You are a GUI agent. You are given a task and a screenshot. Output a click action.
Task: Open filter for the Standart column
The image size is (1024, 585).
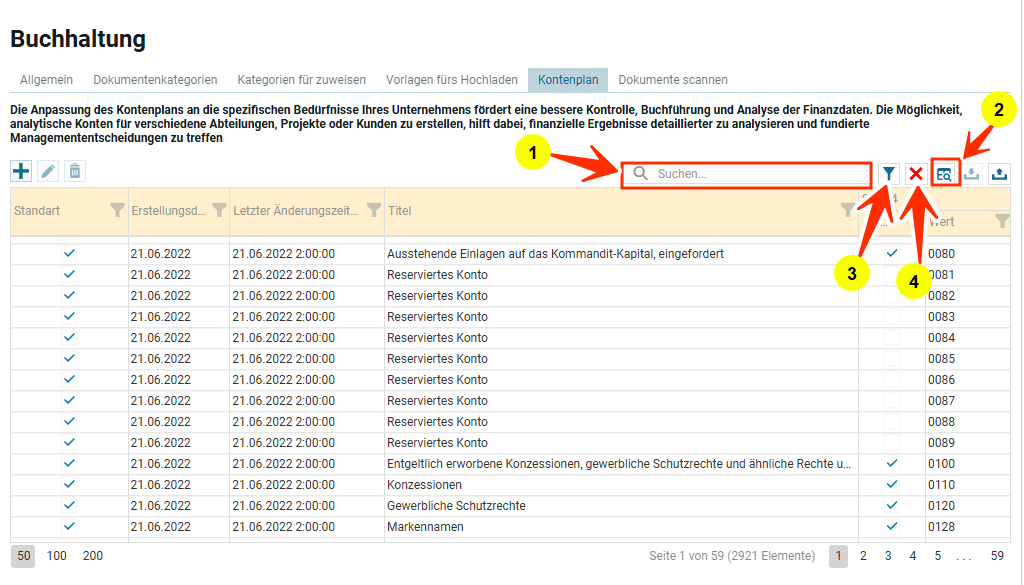[117, 210]
